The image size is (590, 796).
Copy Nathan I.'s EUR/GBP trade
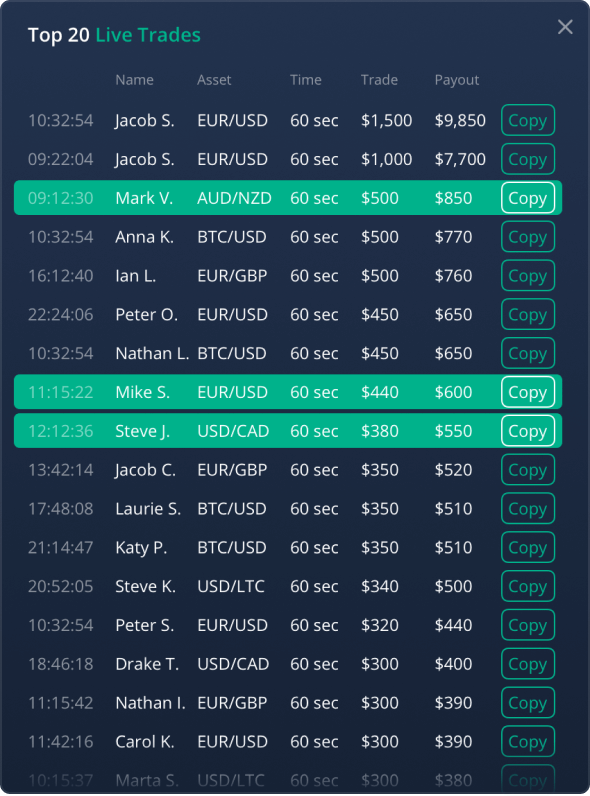[528, 703]
